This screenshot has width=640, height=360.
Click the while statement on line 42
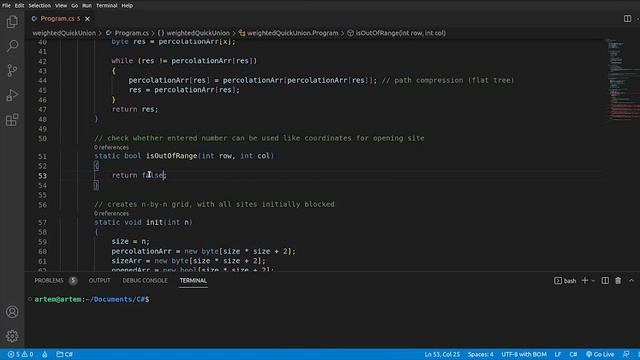pos(184,61)
